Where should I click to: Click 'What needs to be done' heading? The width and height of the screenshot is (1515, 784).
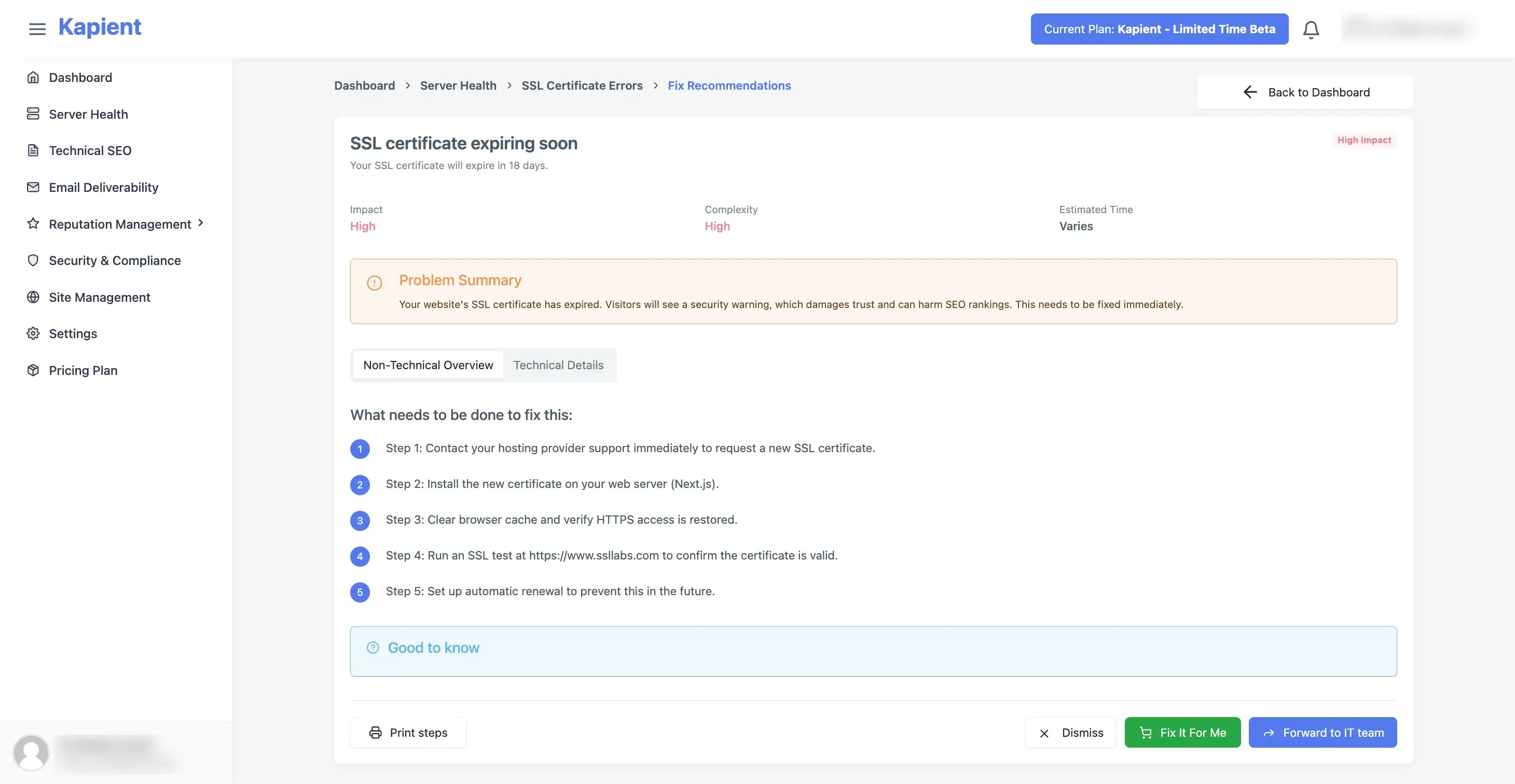point(461,414)
